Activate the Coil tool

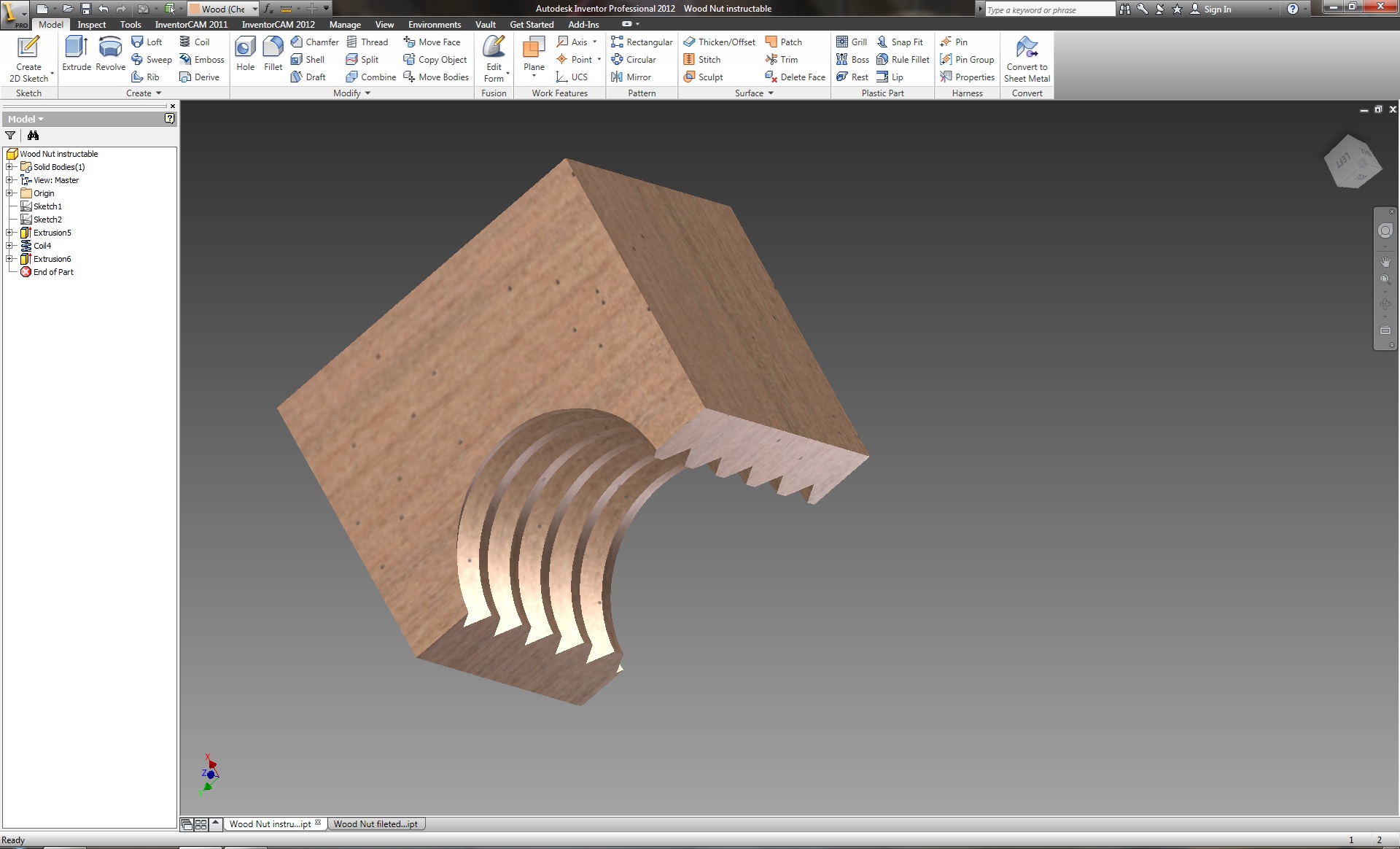click(x=195, y=42)
